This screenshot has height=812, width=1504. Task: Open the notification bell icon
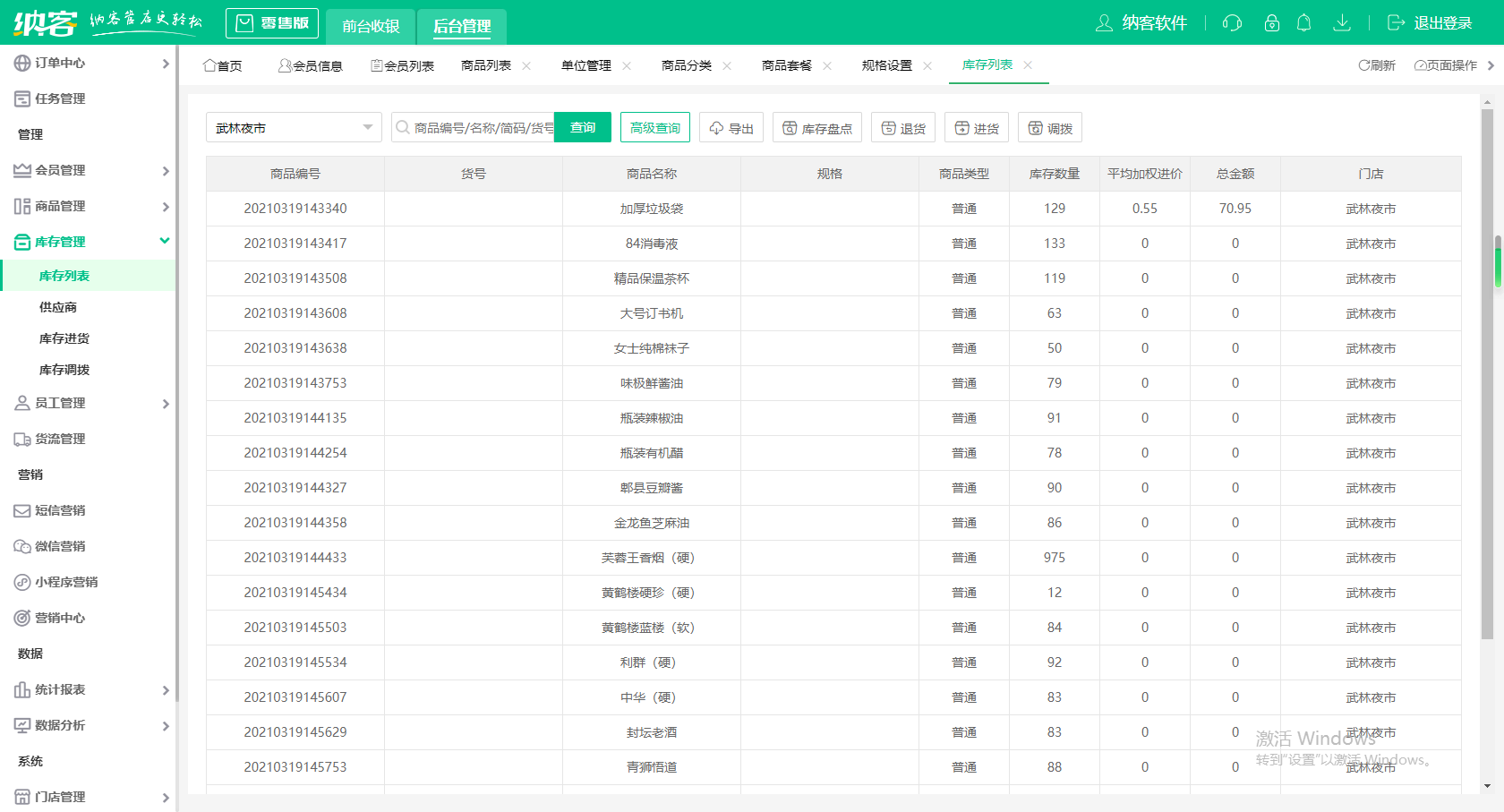[x=1304, y=23]
